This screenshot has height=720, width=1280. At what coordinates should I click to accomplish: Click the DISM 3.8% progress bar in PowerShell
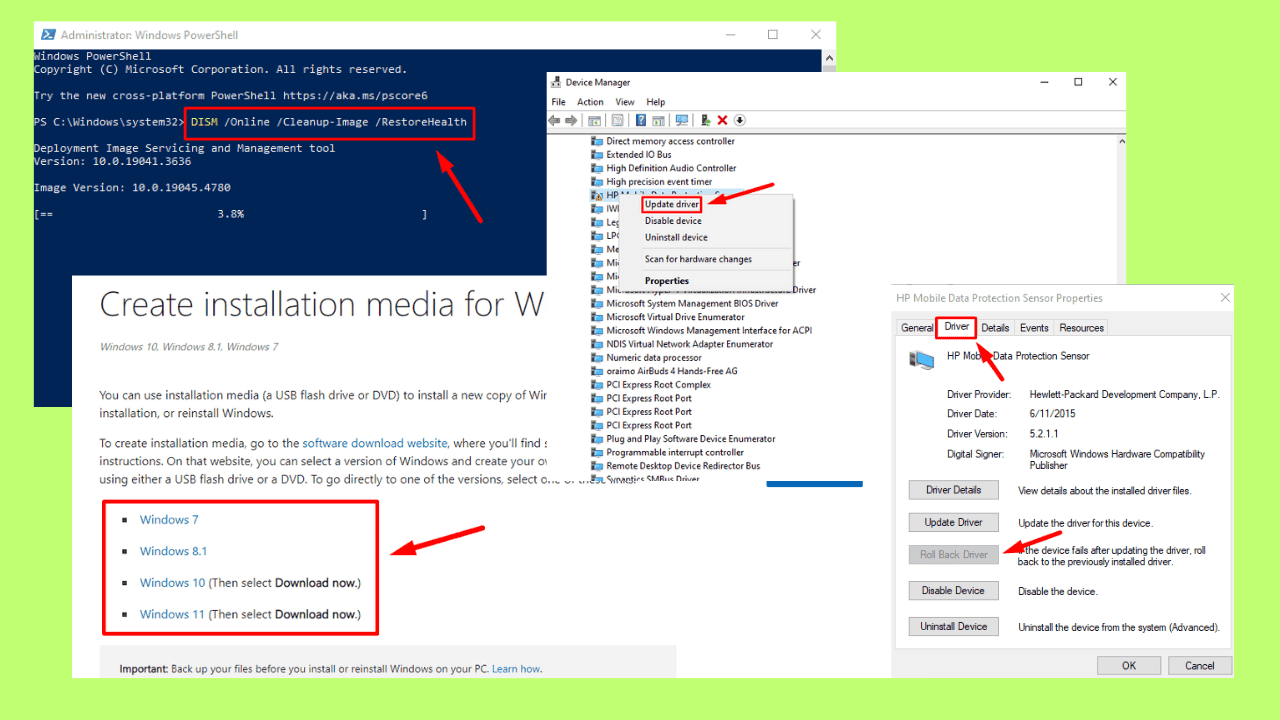(x=231, y=214)
